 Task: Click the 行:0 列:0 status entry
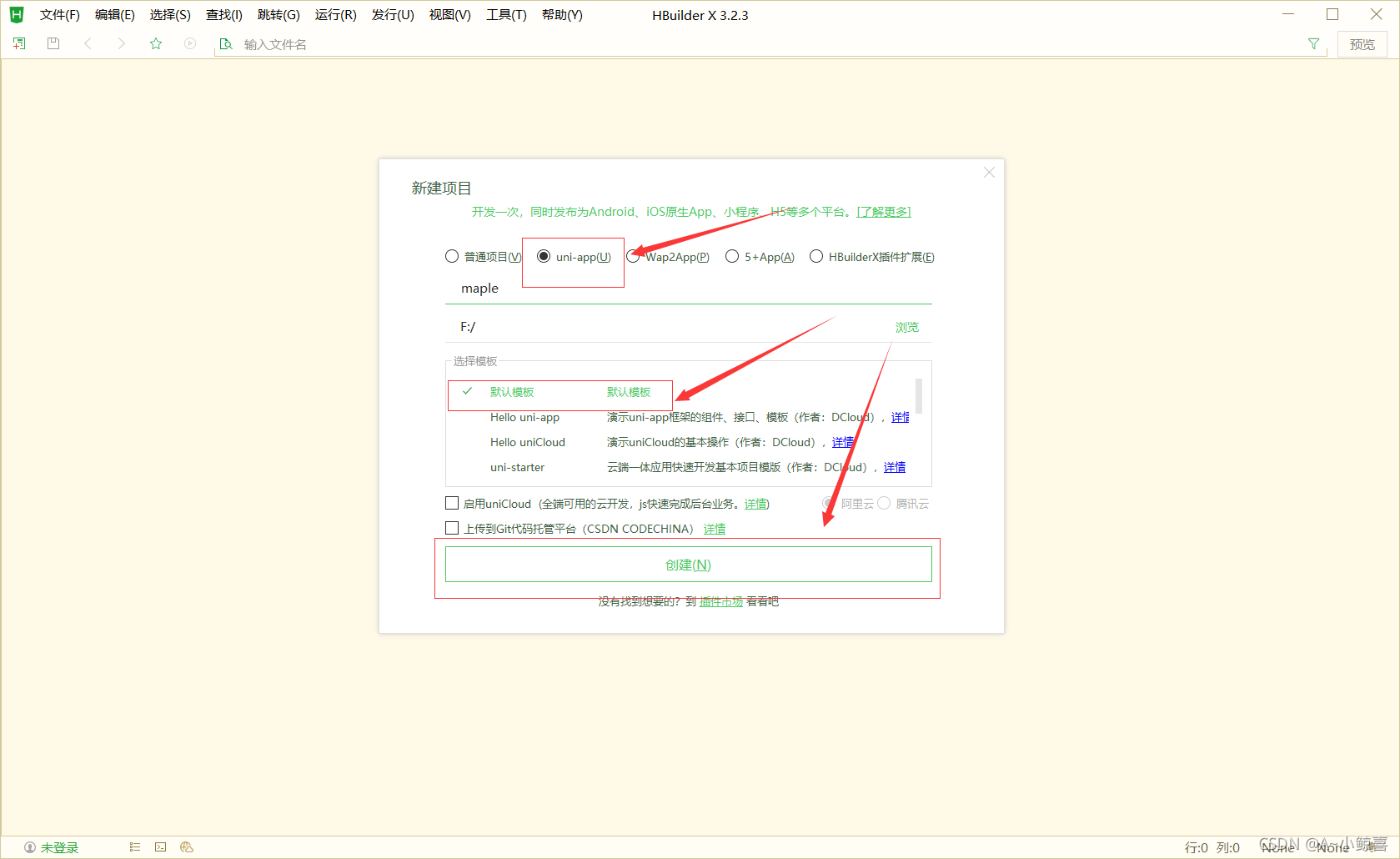coord(1212,847)
